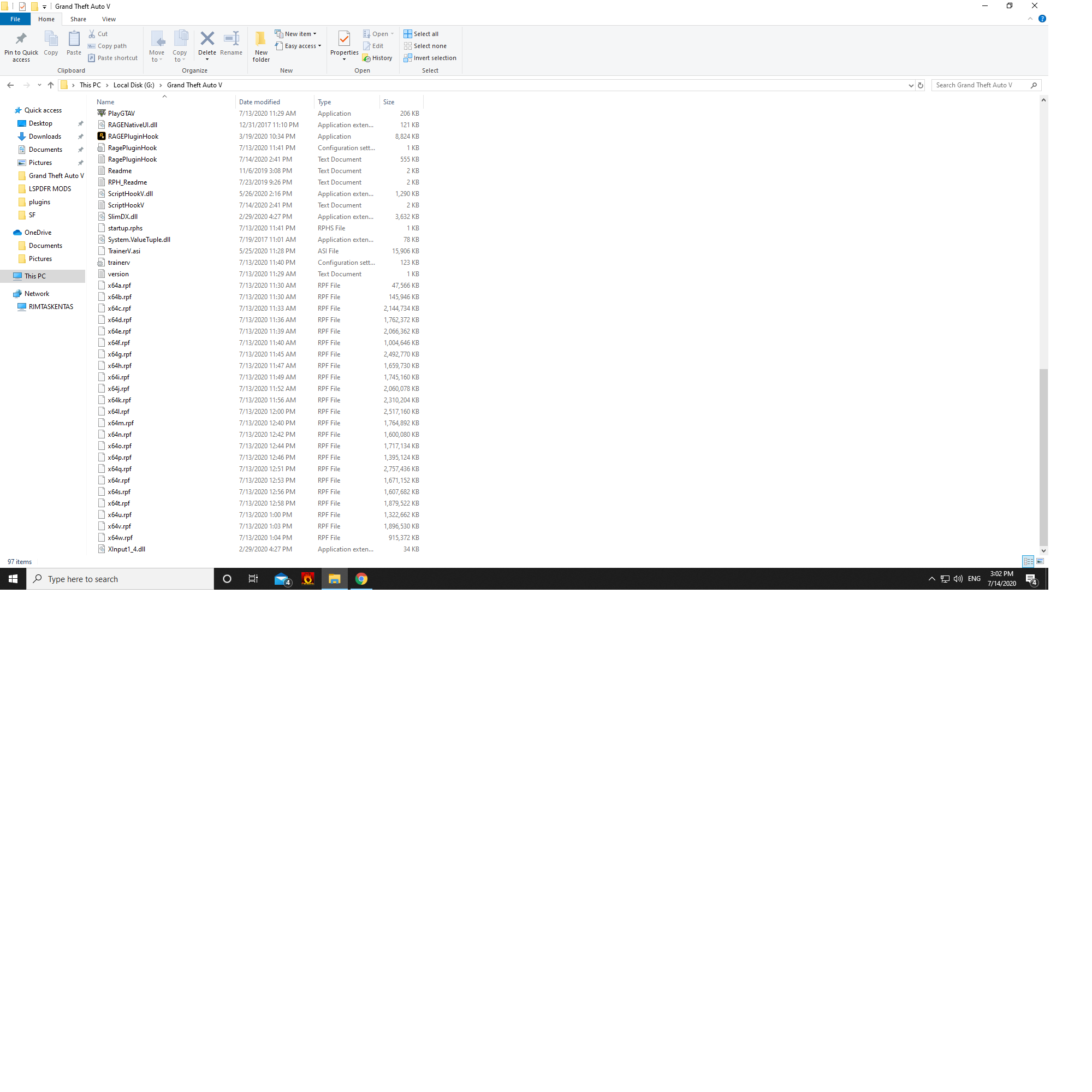Switch to large icons view button

(x=1040, y=561)
